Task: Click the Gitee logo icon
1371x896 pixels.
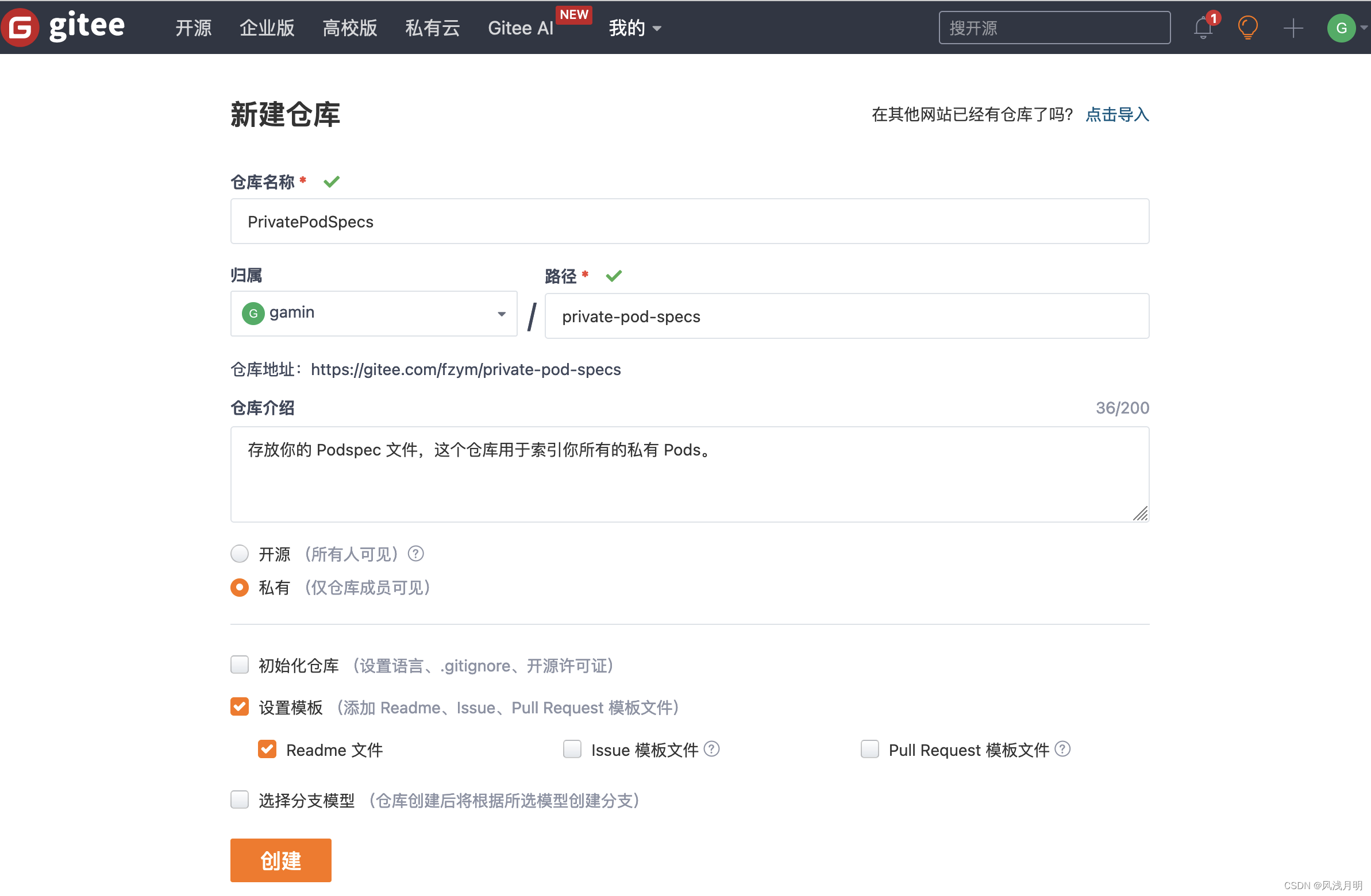Action: [20, 27]
